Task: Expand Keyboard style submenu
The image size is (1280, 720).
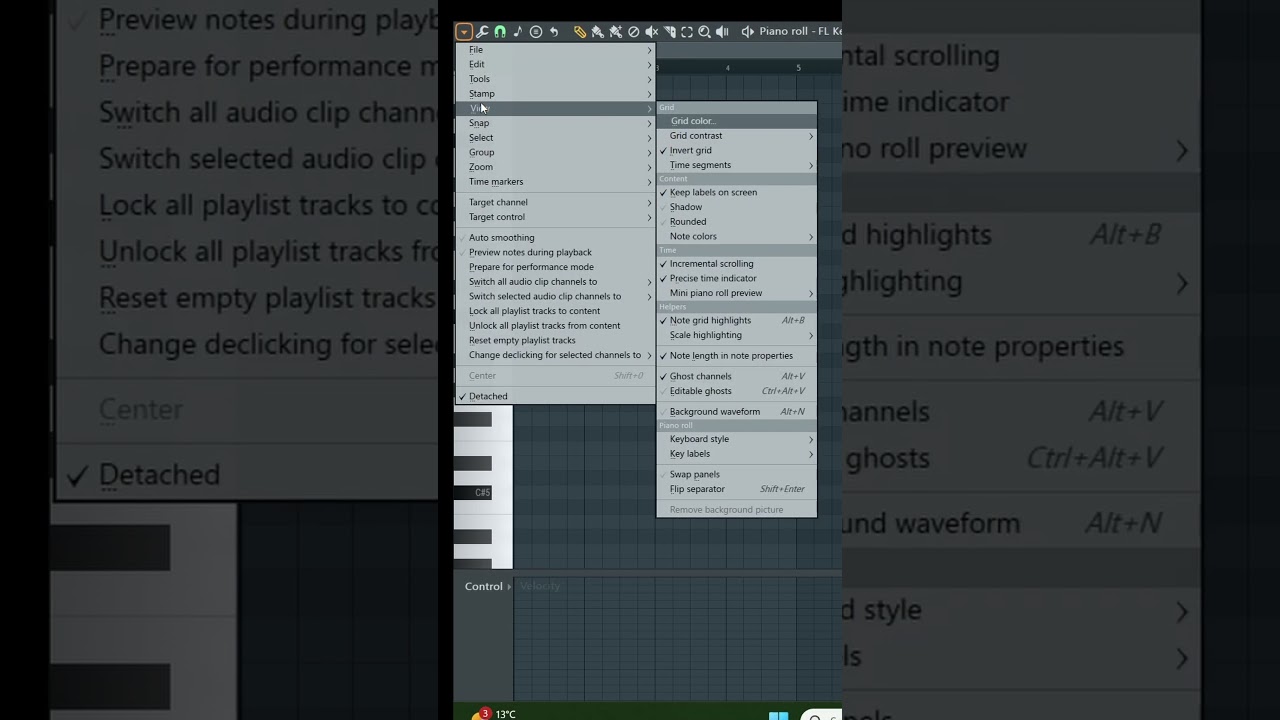Action: pos(736,439)
